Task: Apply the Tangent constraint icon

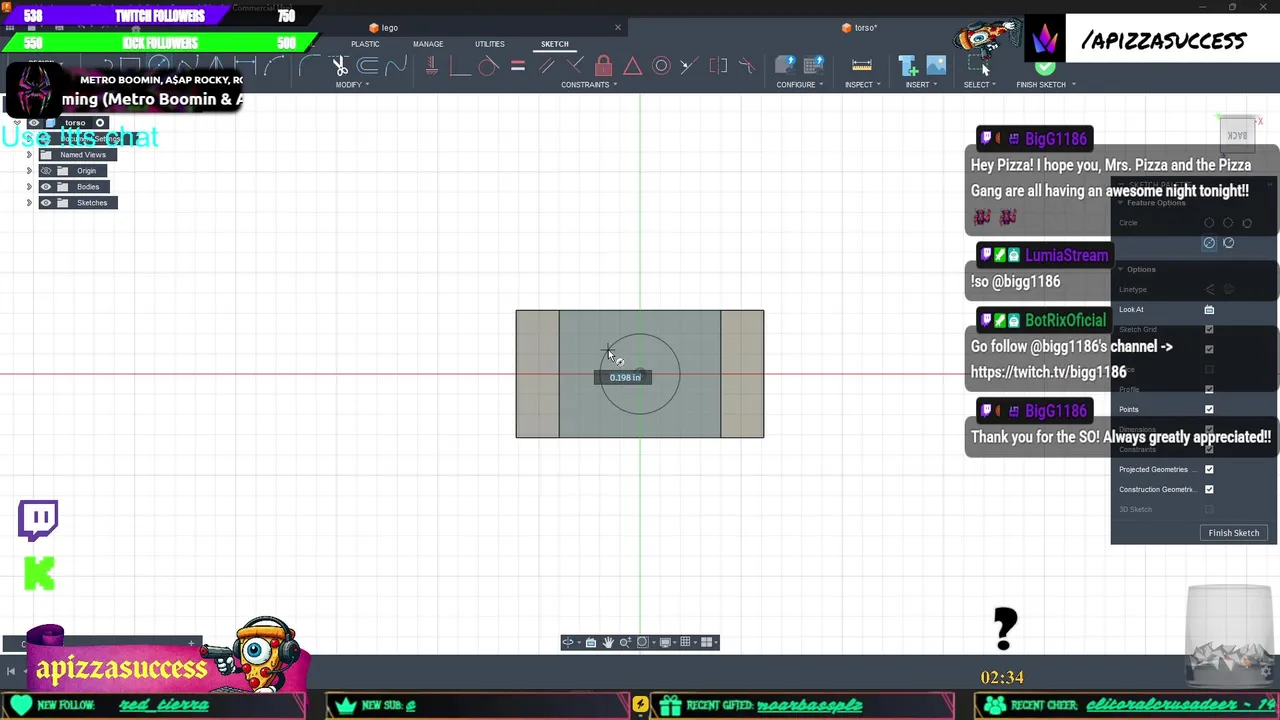Action: pyautogui.click(x=488, y=66)
